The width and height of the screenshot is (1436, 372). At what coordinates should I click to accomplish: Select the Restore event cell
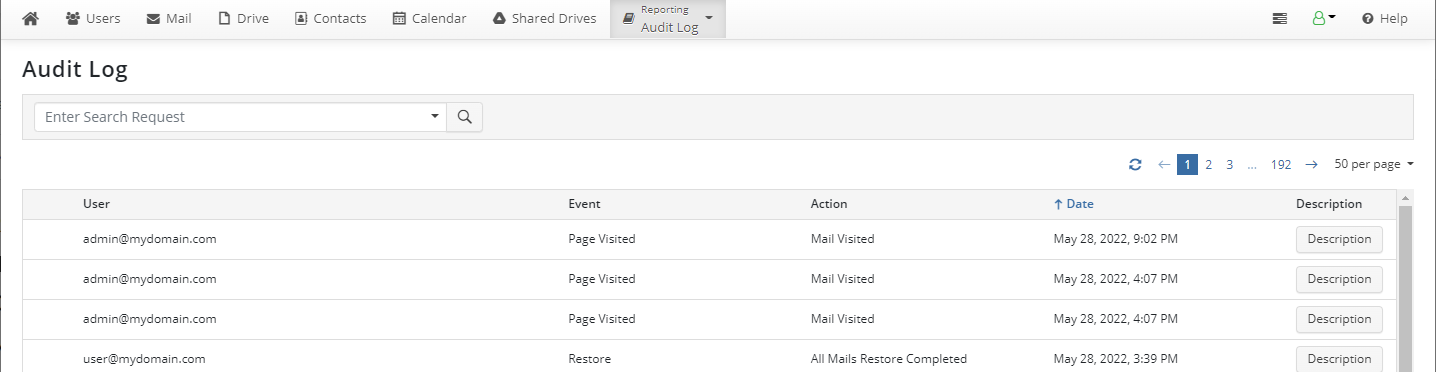point(589,358)
